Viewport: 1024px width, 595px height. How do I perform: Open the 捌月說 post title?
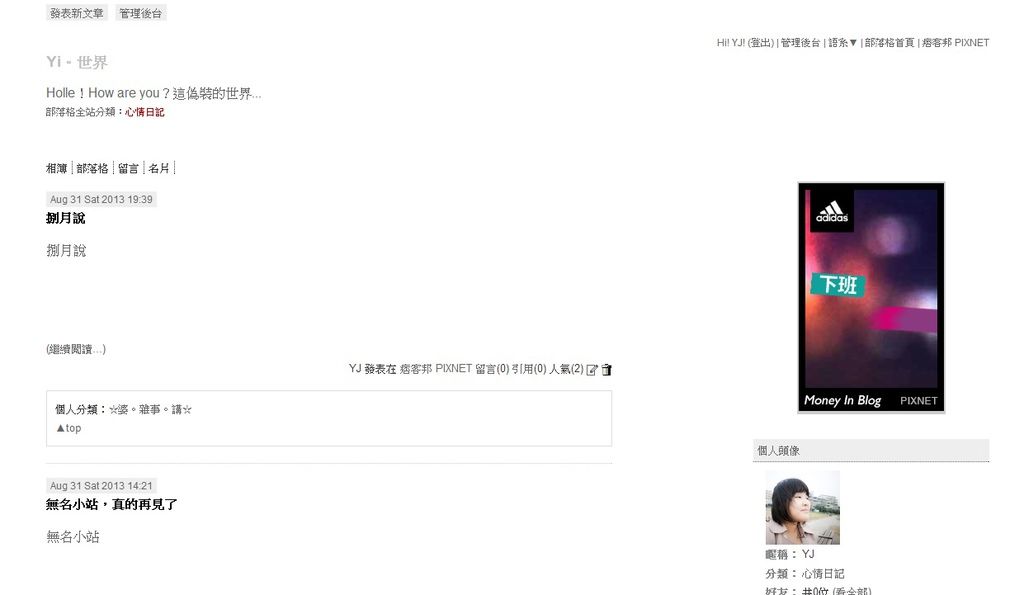(65, 218)
